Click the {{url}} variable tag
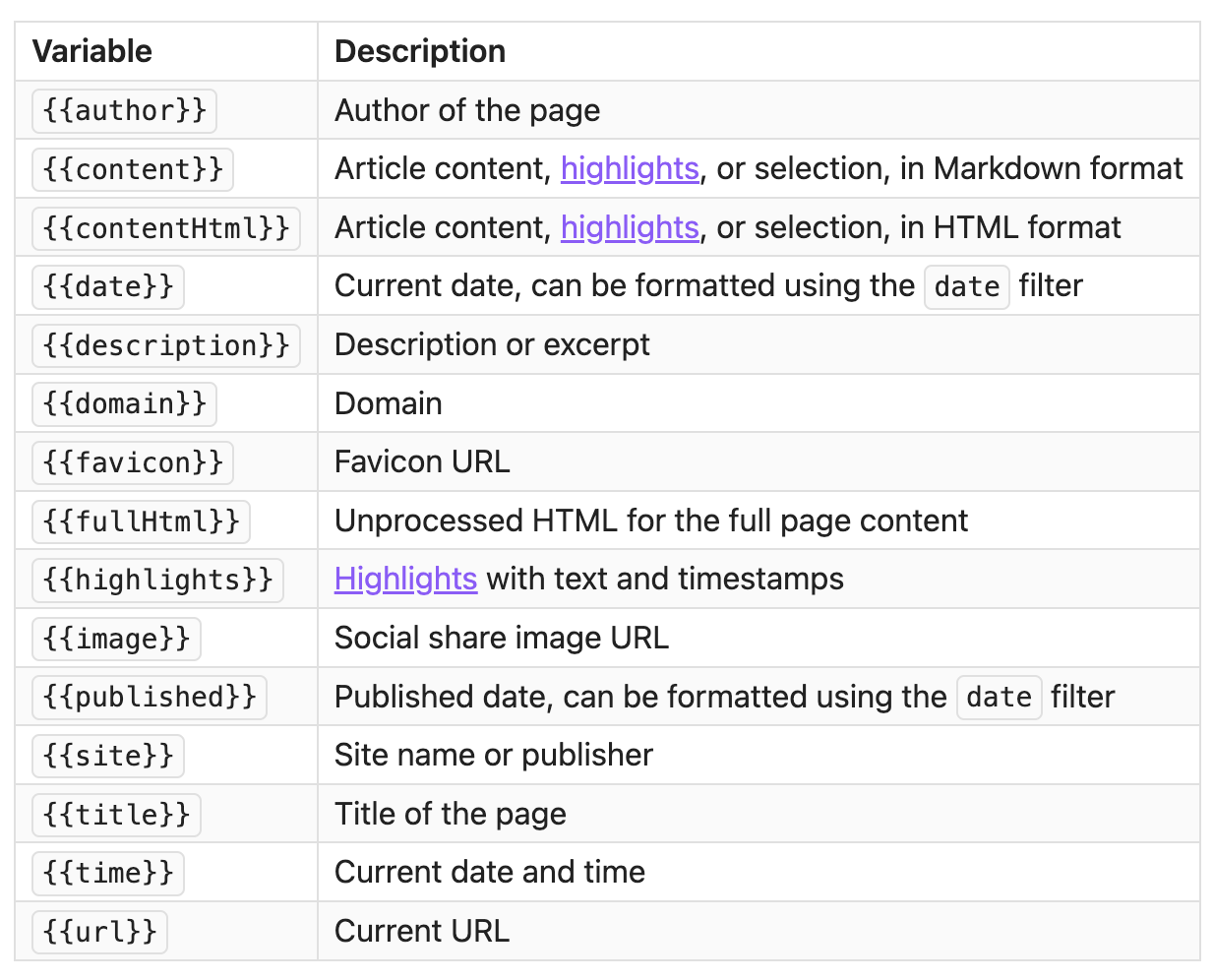1214x980 pixels. [x=99, y=932]
